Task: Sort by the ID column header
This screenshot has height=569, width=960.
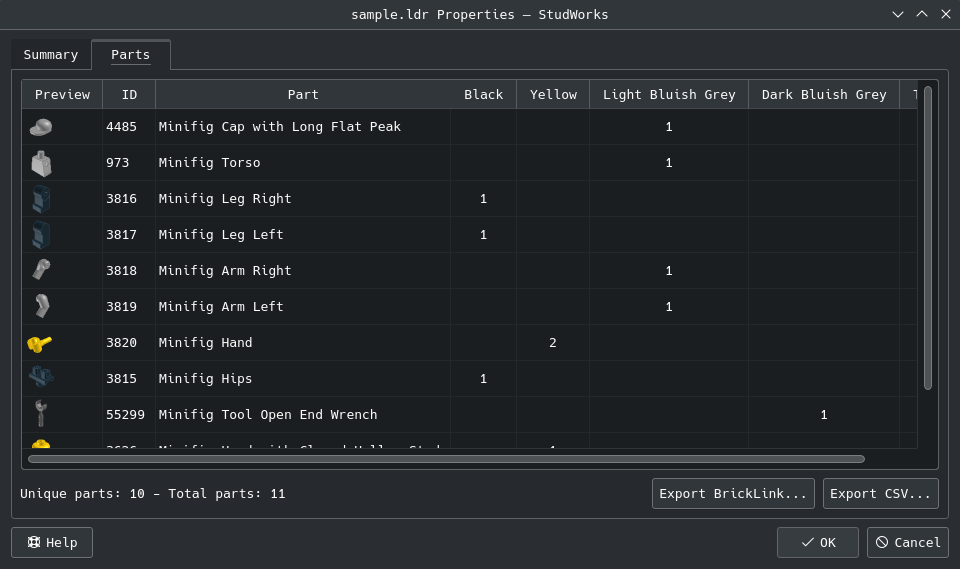Action: [x=129, y=94]
